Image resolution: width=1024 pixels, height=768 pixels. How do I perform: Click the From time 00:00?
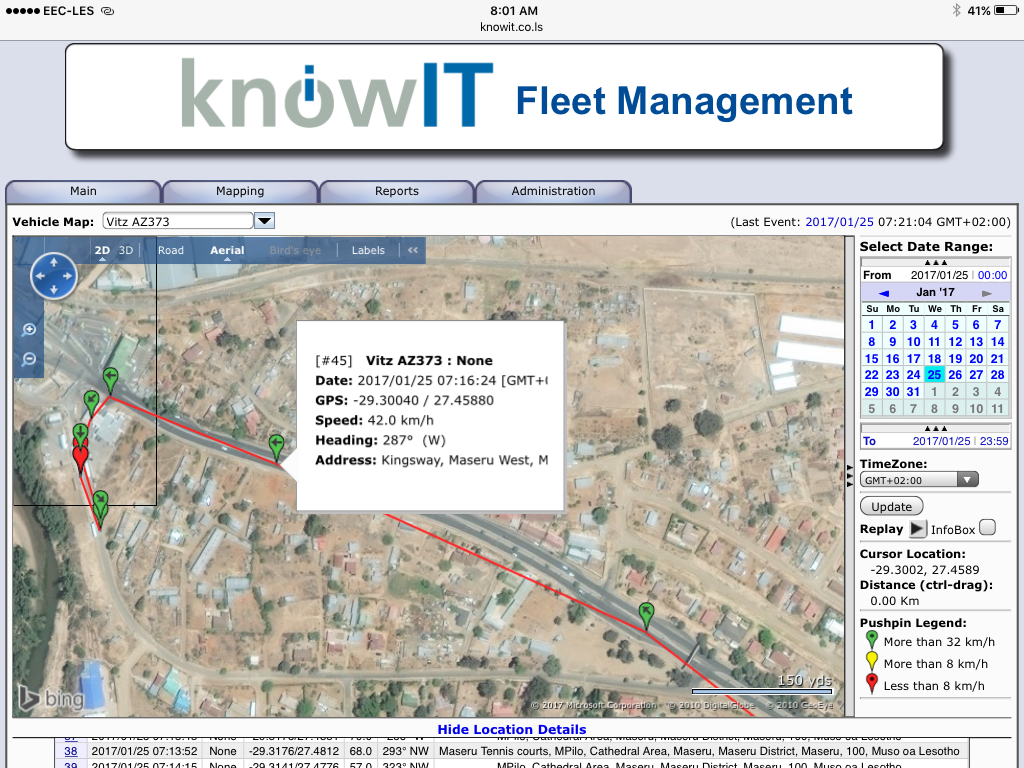992,275
